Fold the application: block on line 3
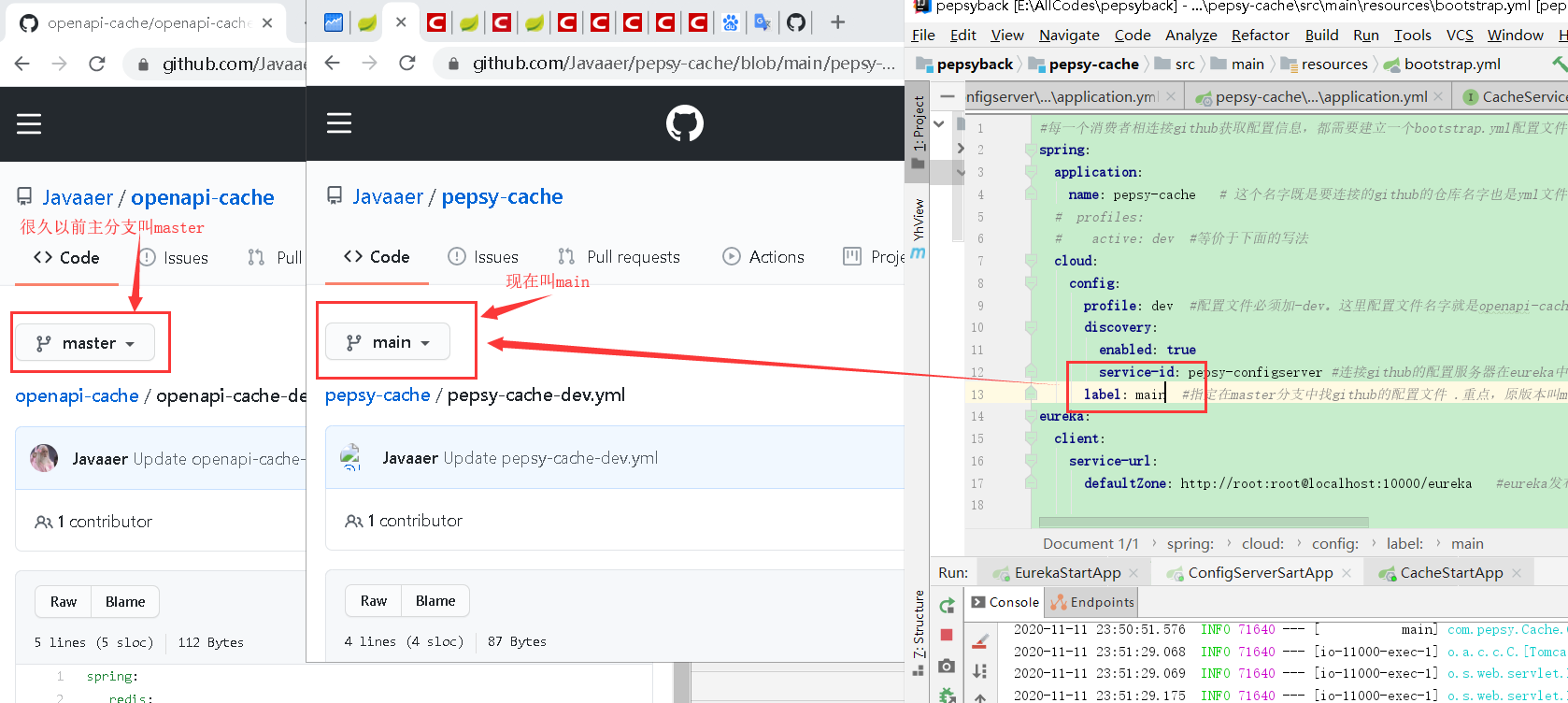 pyautogui.click(x=1031, y=172)
